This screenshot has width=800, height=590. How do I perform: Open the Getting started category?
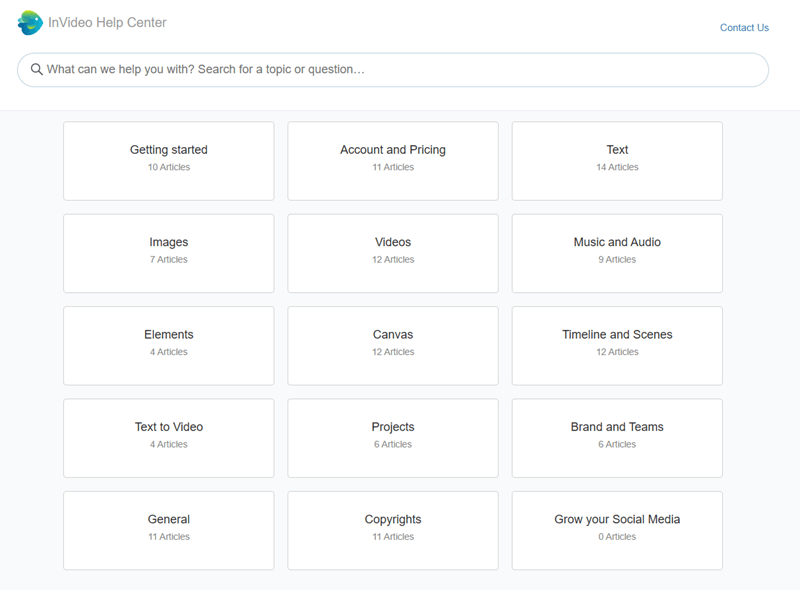(x=169, y=161)
